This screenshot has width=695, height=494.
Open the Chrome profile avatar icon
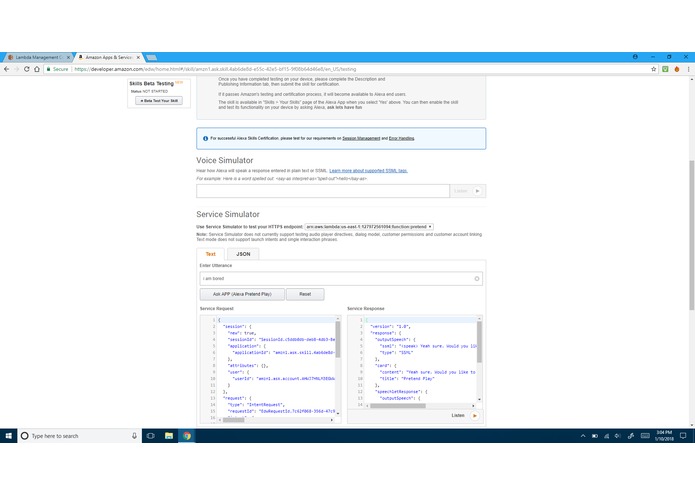point(635,57)
